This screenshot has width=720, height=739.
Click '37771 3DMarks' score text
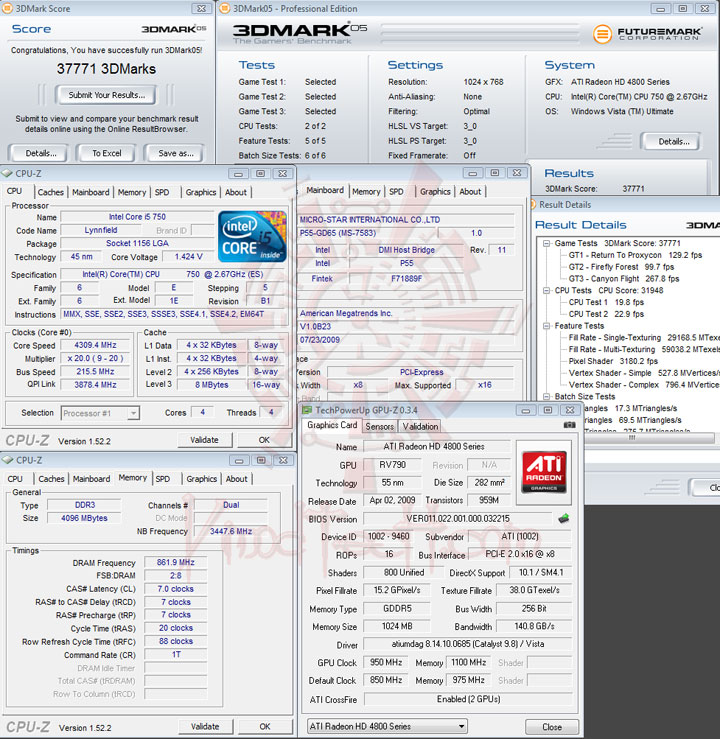(x=106, y=69)
